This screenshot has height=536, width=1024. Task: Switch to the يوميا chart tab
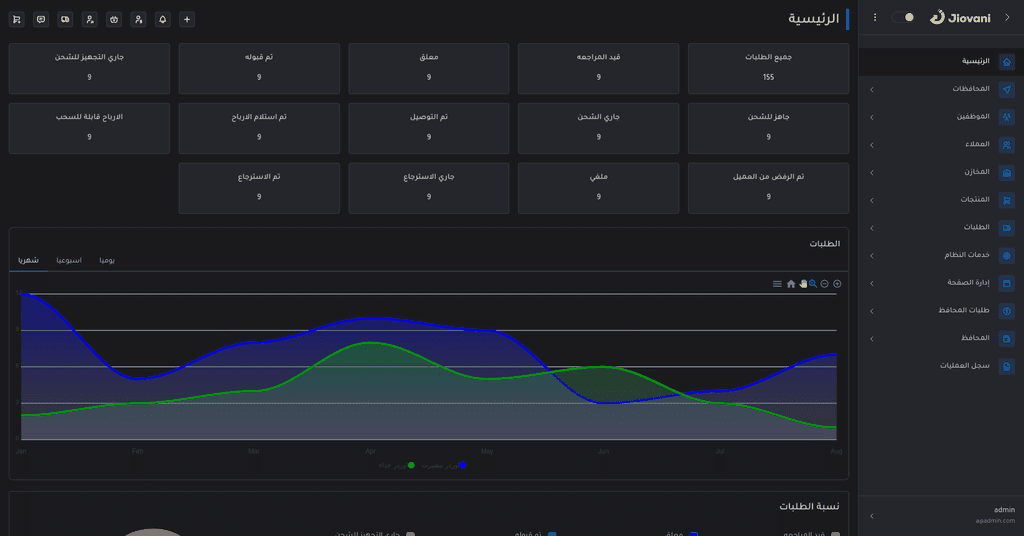(107, 260)
